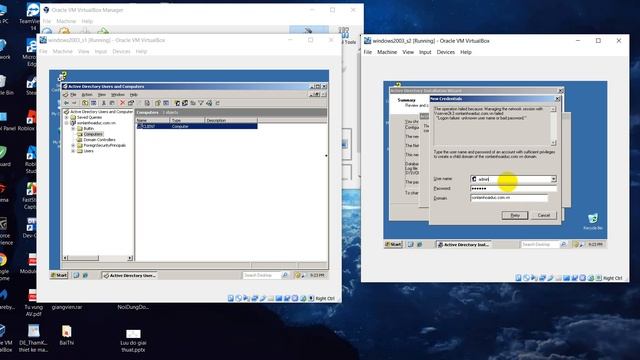
Task: Select Computers folder in AD tree
Action: (93, 134)
